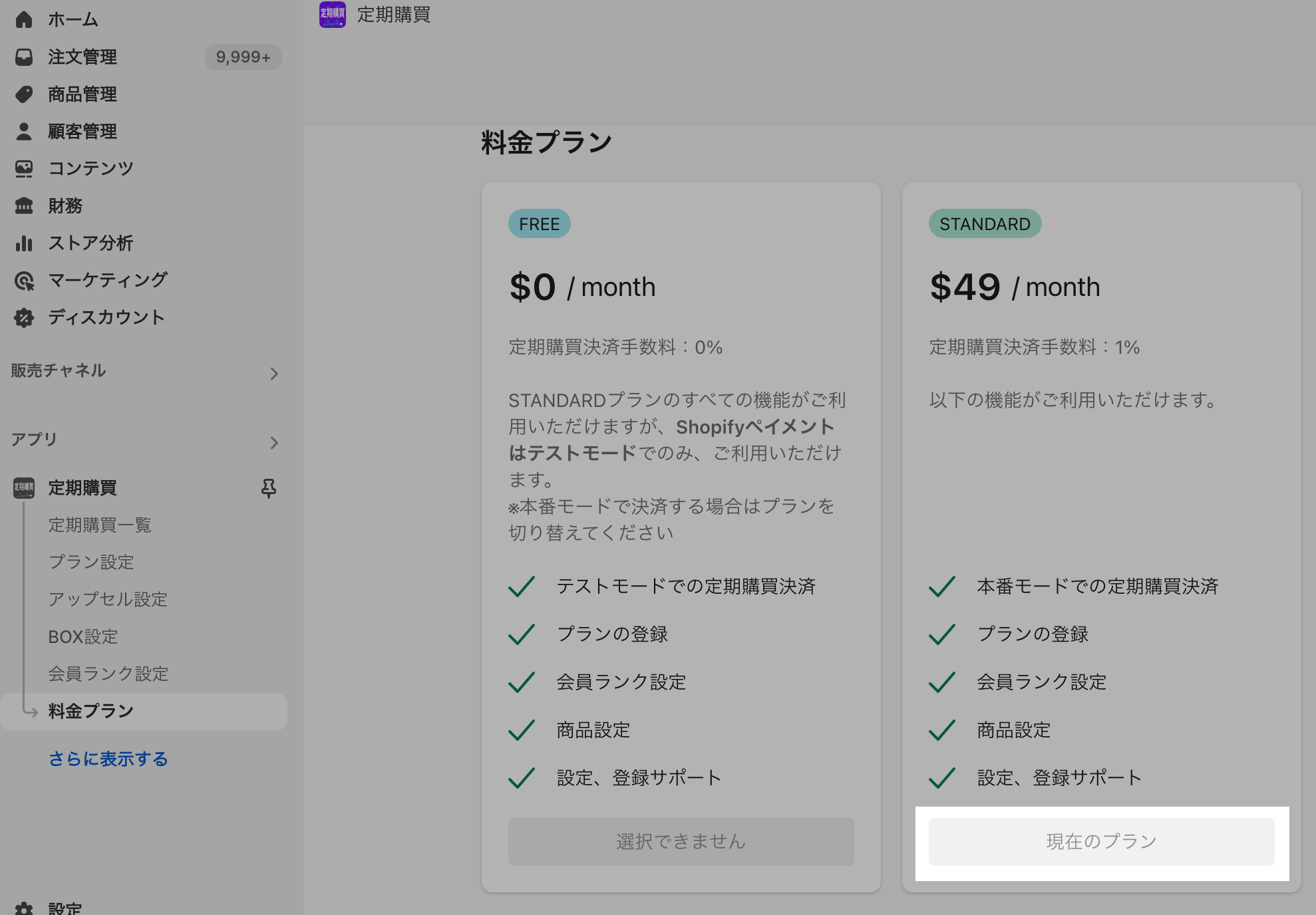This screenshot has width=1316, height=915.
Task: Open 定期購買一覧 in the sidebar
Action: pos(100,525)
